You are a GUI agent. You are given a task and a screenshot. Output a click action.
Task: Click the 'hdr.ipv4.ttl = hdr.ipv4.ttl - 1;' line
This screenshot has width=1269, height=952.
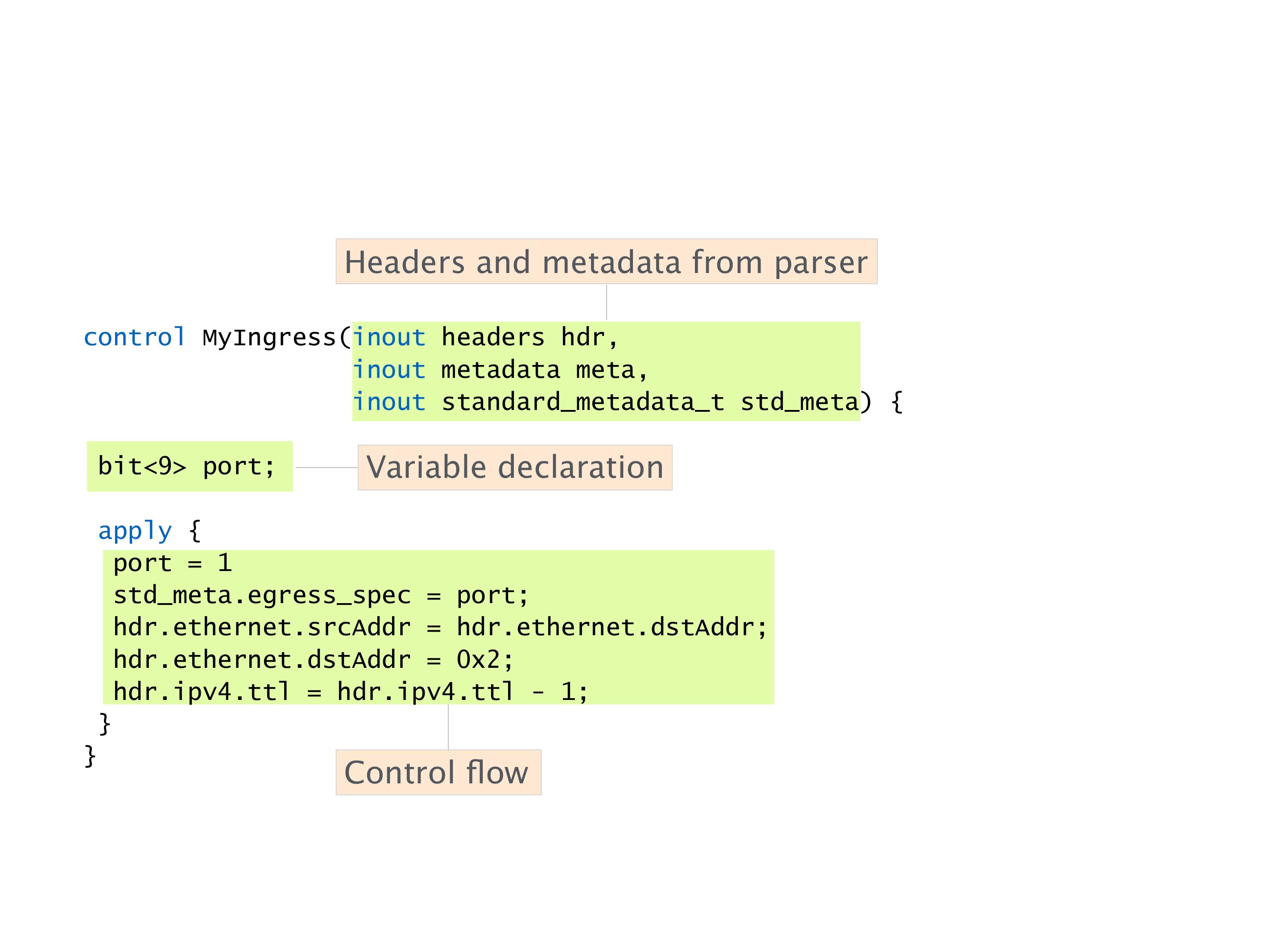351,691
